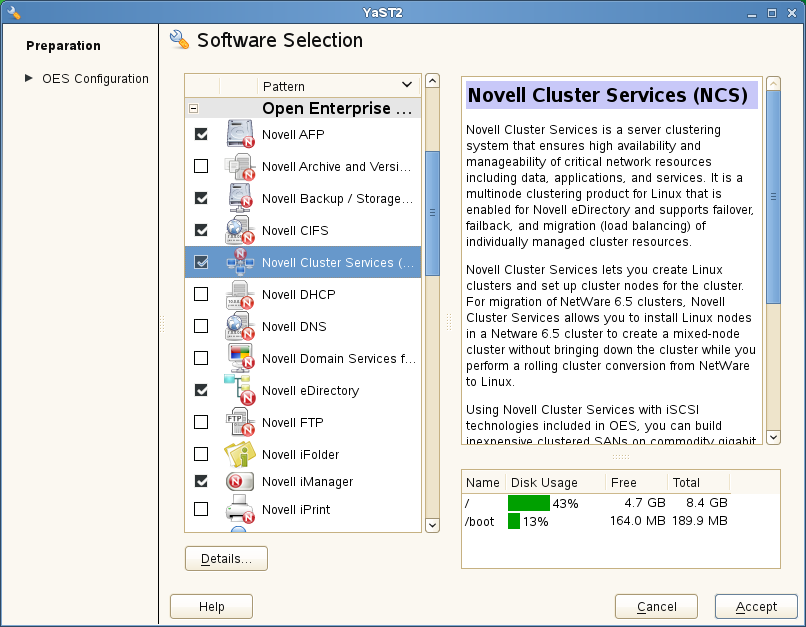The height and width of the screenshot is (627, 806).
Task: Click the Novell AFP pattern icon
Action: pyautogui.click(x=240, y=134)
